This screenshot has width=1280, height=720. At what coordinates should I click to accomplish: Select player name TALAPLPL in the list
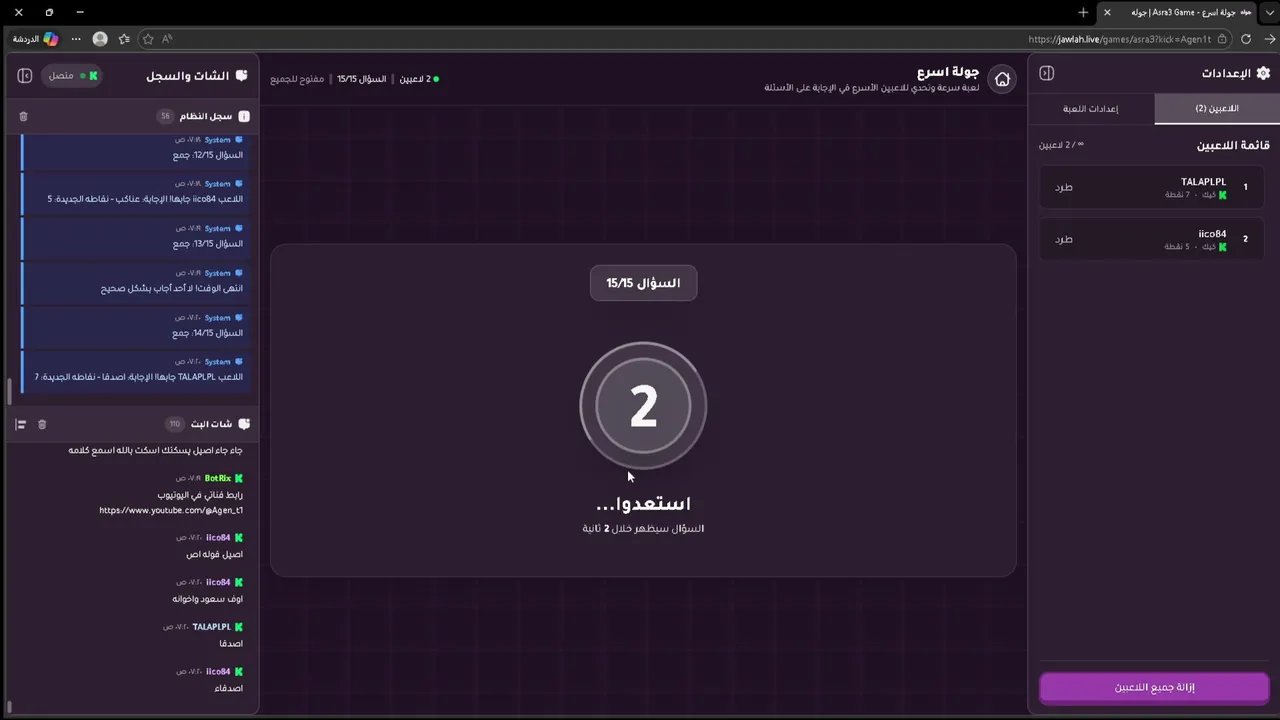pos(1203,182)
